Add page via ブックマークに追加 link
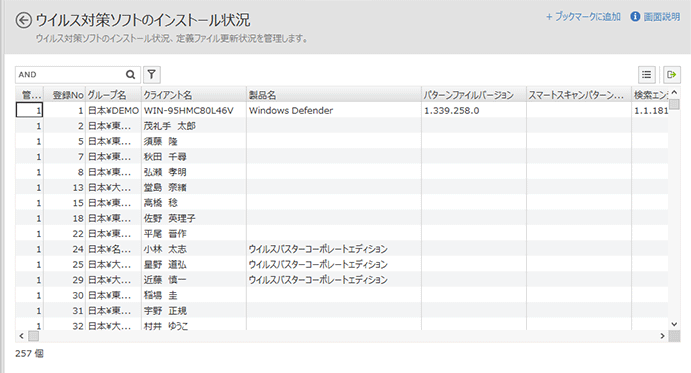The image size is (691, 373). (583, 17)
